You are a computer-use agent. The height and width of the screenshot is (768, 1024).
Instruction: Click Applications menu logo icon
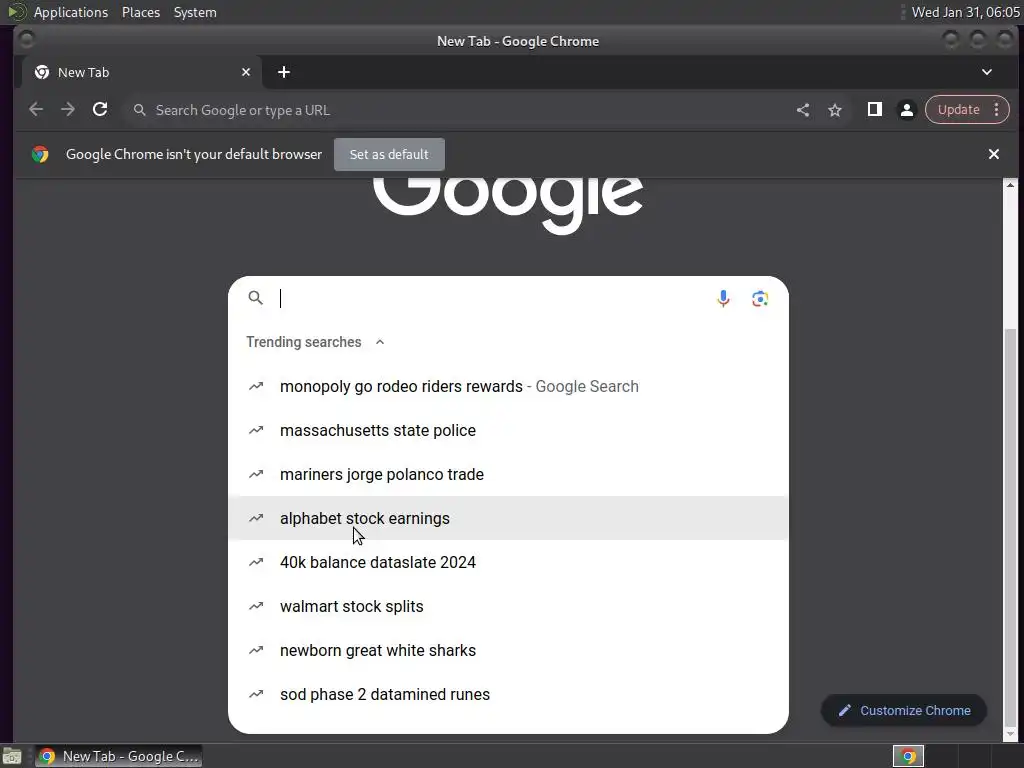(x=18, y=12)
